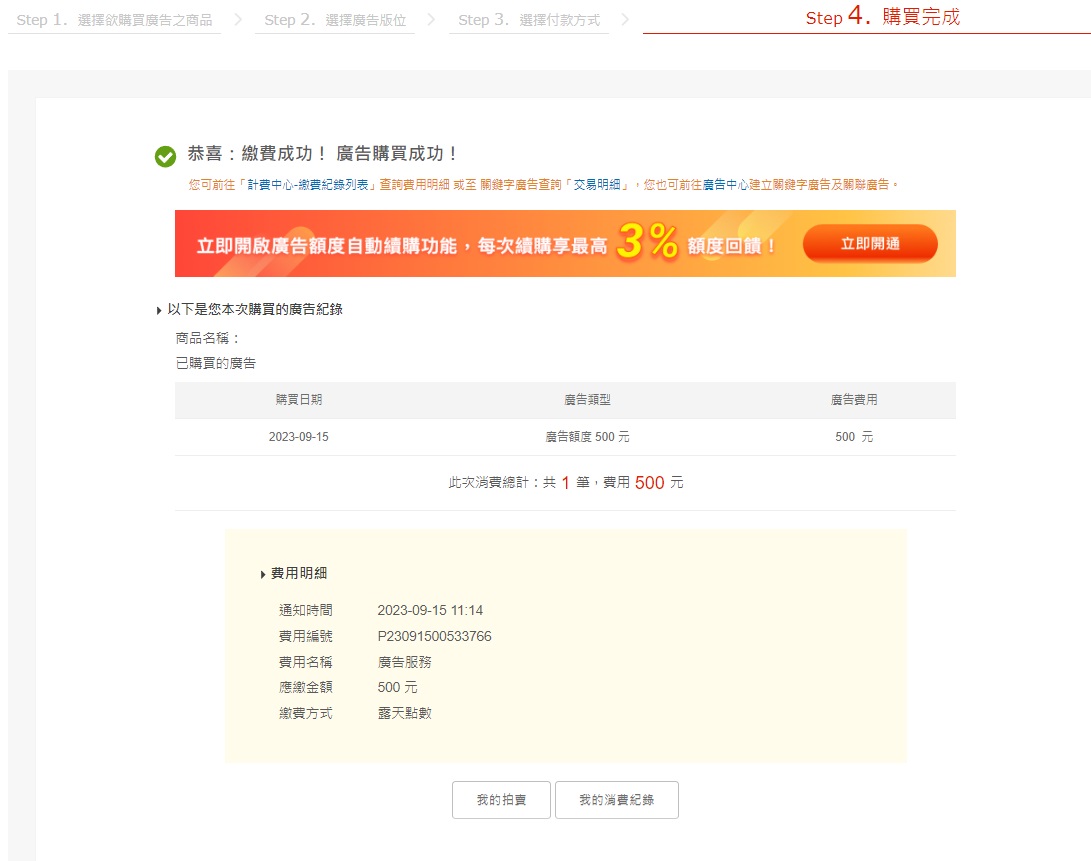Select the Step 4 購買完成 tab
Viewport: 1091px width, 861px height.
click(x=882, y=18)
